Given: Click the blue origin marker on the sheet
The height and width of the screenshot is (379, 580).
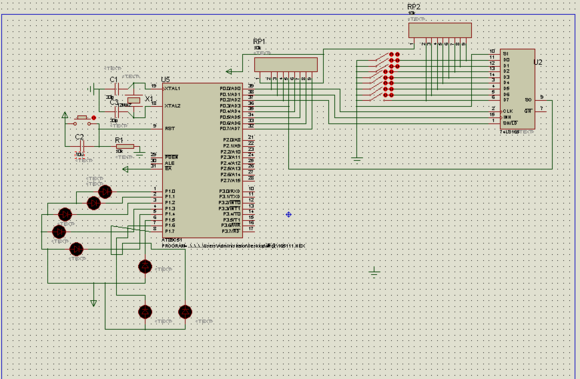Looking at the screenshot, I should coord(289,214).
